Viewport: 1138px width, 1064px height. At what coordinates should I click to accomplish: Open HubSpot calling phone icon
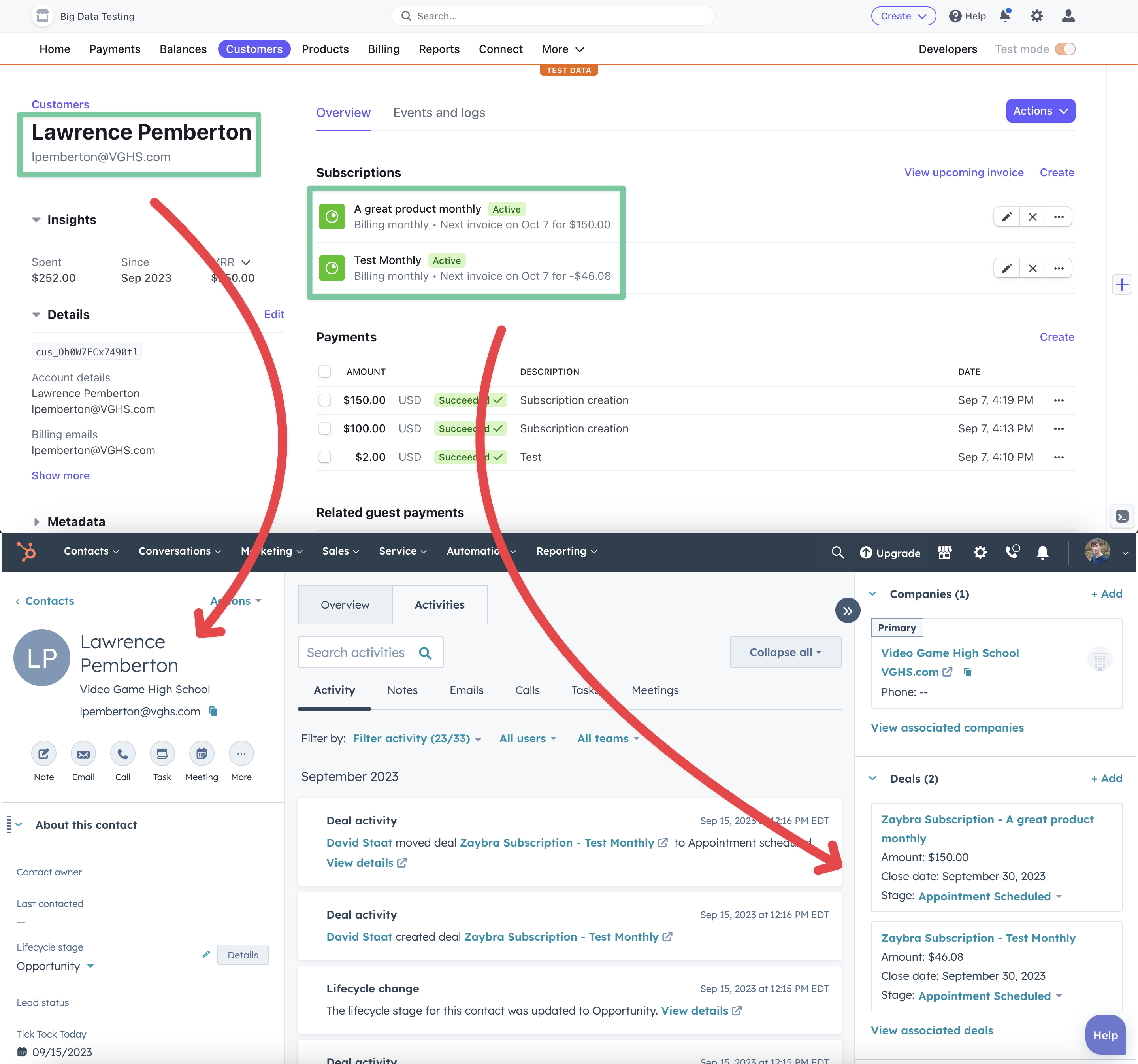tap(1012, 551)
